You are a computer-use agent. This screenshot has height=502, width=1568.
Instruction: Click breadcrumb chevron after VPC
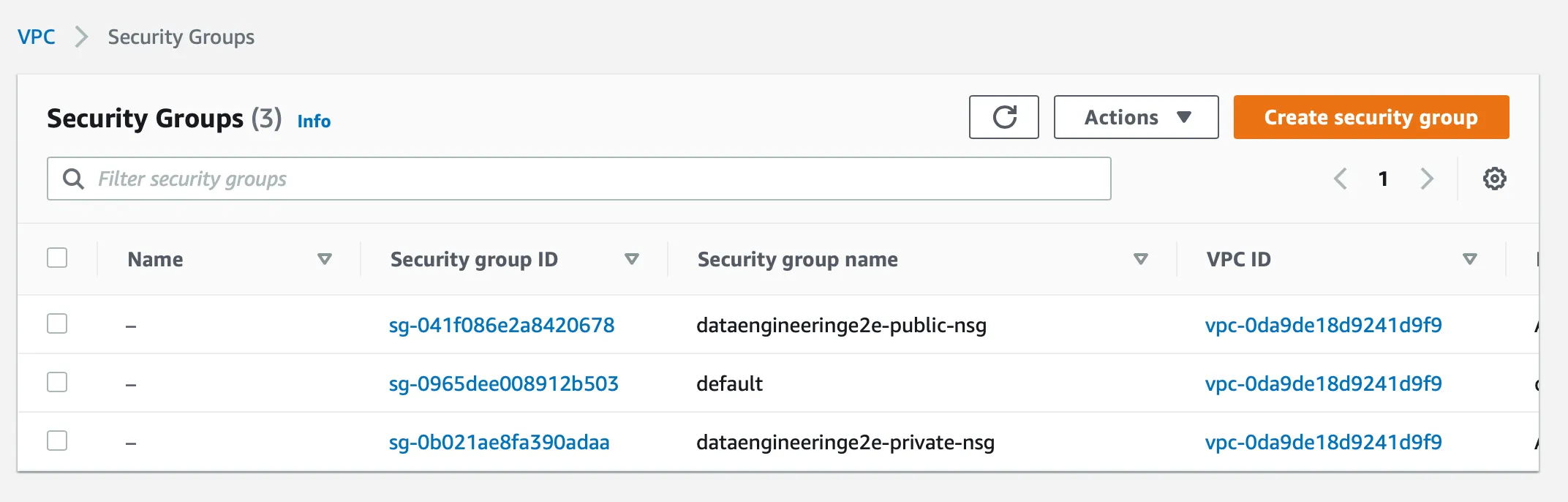(x=81, y=37)
